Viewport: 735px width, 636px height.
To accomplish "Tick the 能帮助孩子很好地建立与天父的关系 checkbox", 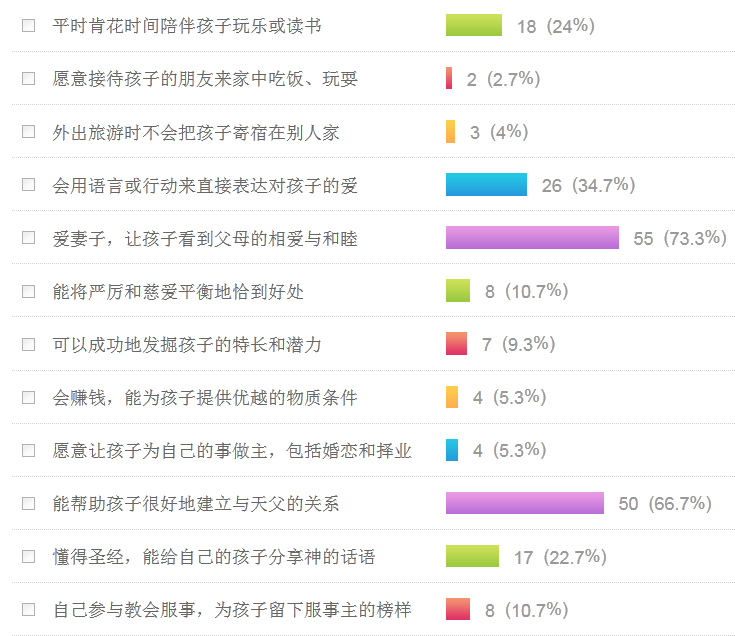I will [28, 503].
